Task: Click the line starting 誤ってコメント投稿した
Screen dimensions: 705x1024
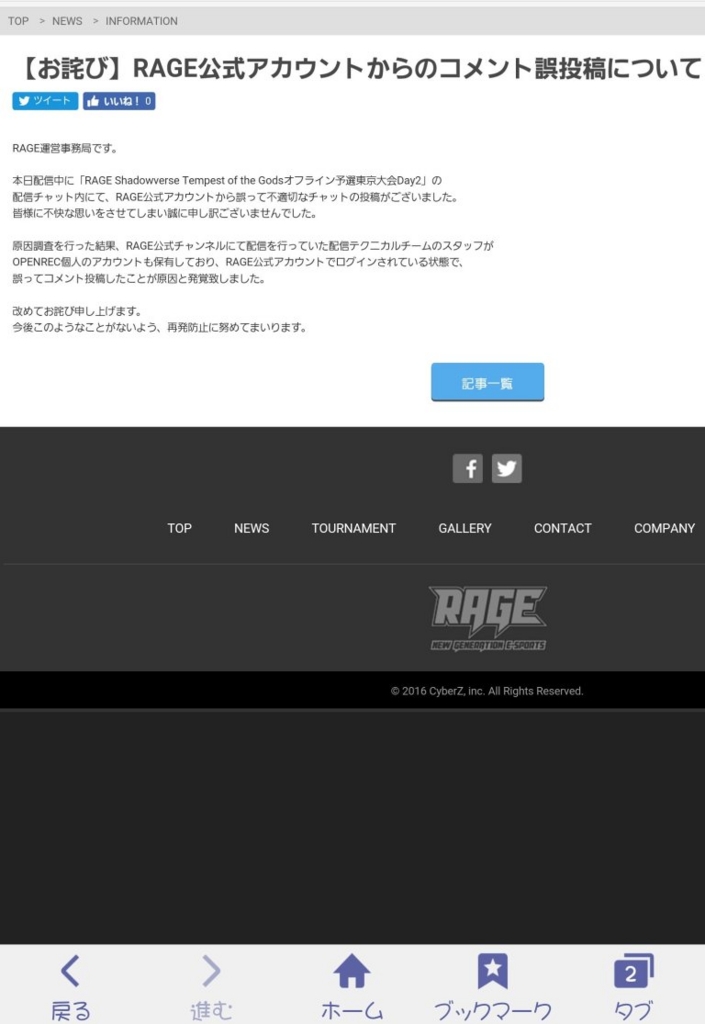Action: [139, 278]
